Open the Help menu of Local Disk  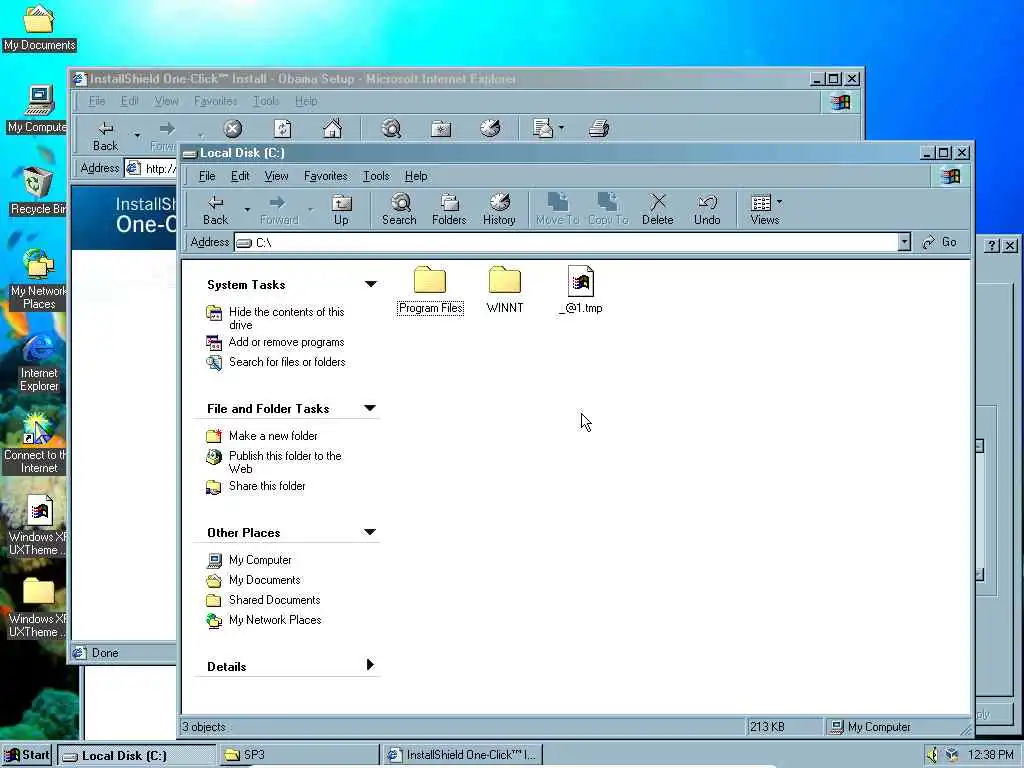(416, 176)
